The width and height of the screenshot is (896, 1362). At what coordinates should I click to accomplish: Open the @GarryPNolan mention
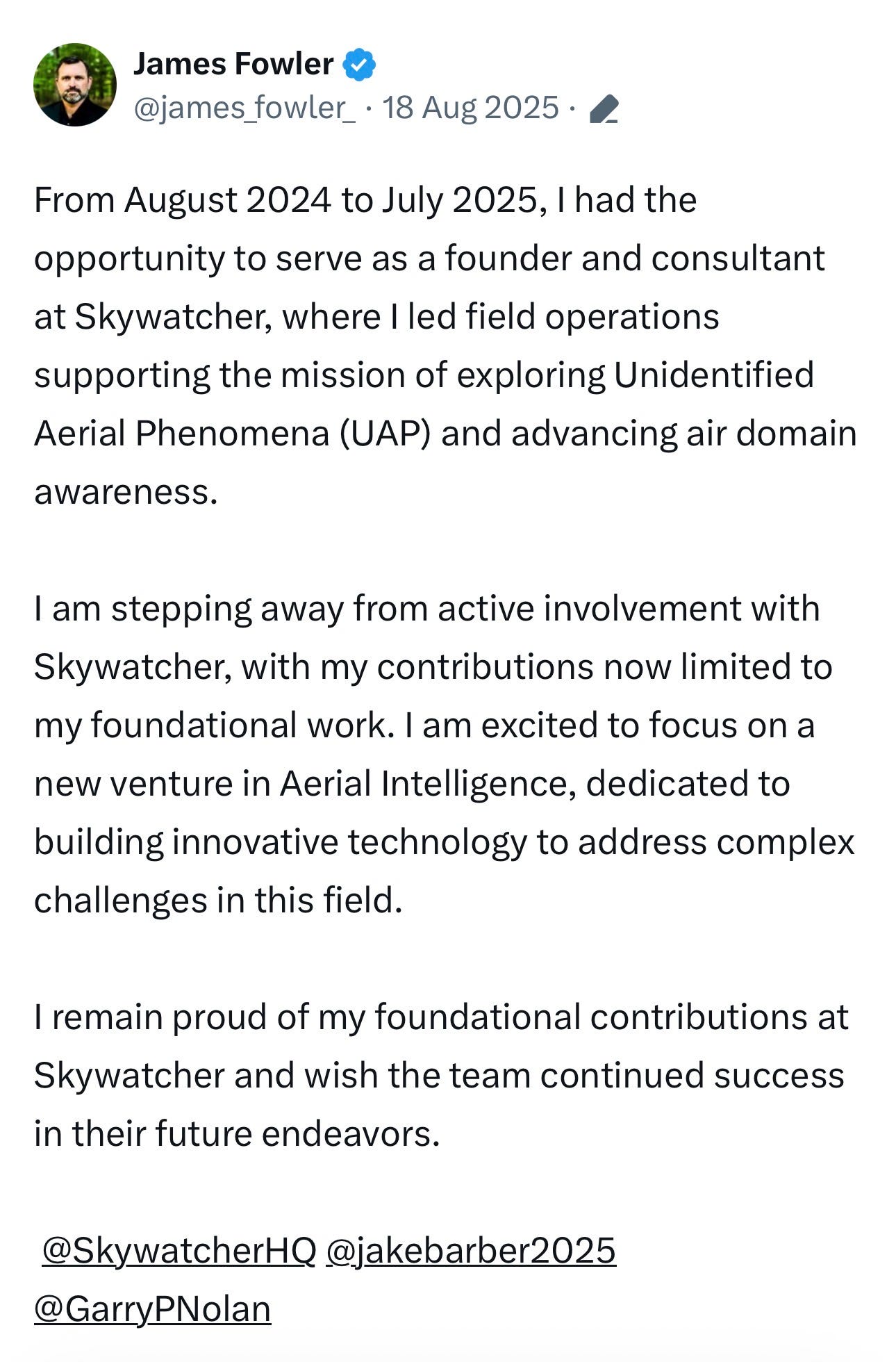(152, 1309)
